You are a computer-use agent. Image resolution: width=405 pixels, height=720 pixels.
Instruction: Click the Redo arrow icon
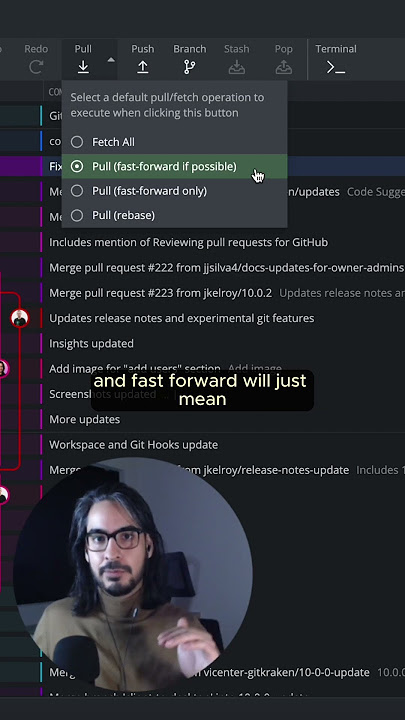pos(36,67)
